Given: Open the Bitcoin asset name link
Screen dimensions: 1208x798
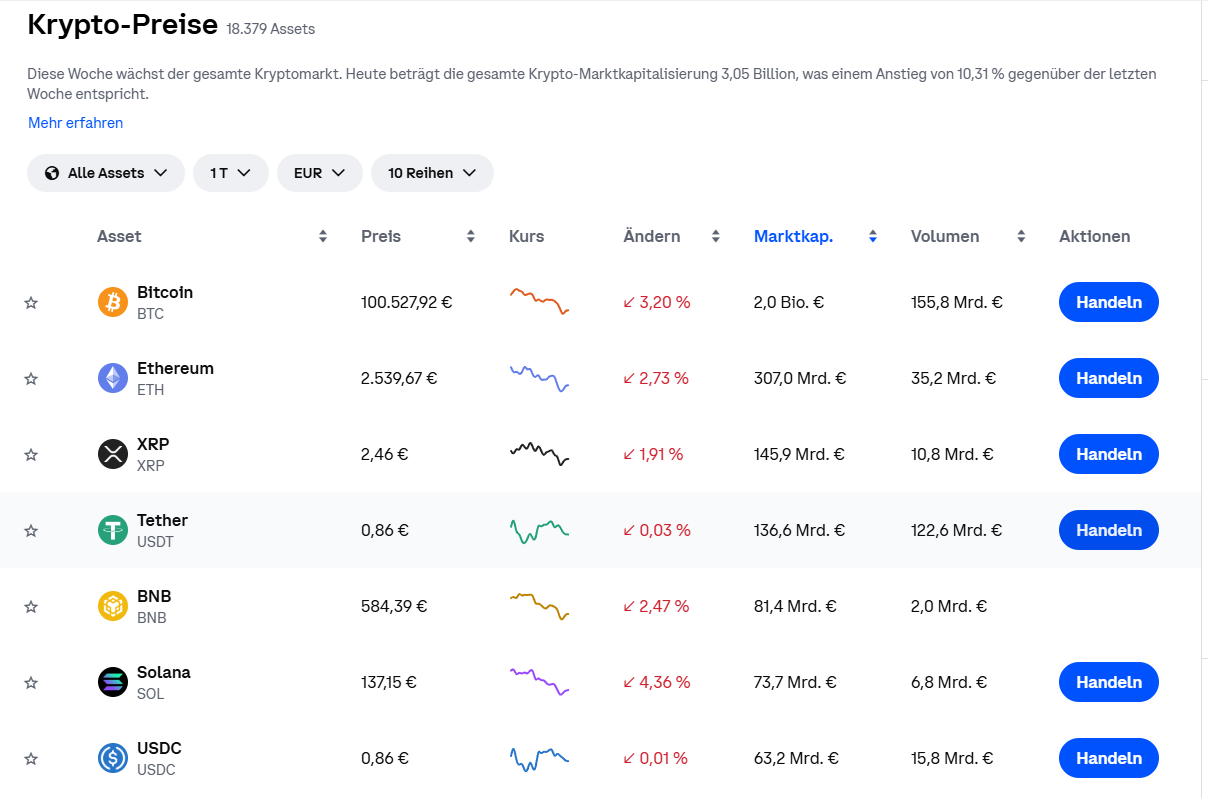Looking at the screenshot, I should [x=165, y=292].
